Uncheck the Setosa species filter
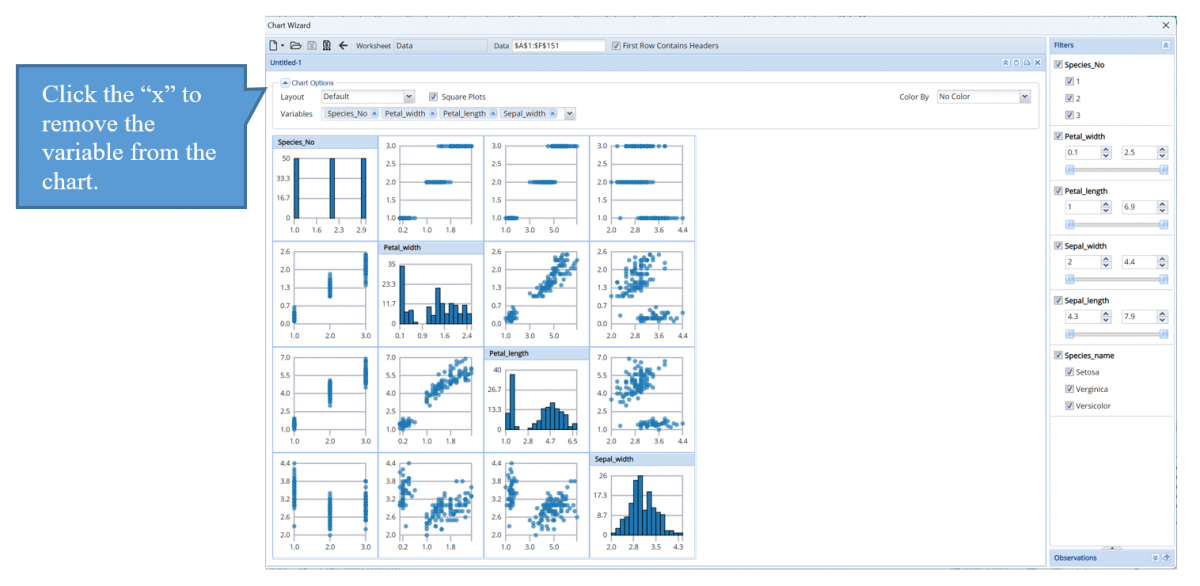 tap(1070, 372)
